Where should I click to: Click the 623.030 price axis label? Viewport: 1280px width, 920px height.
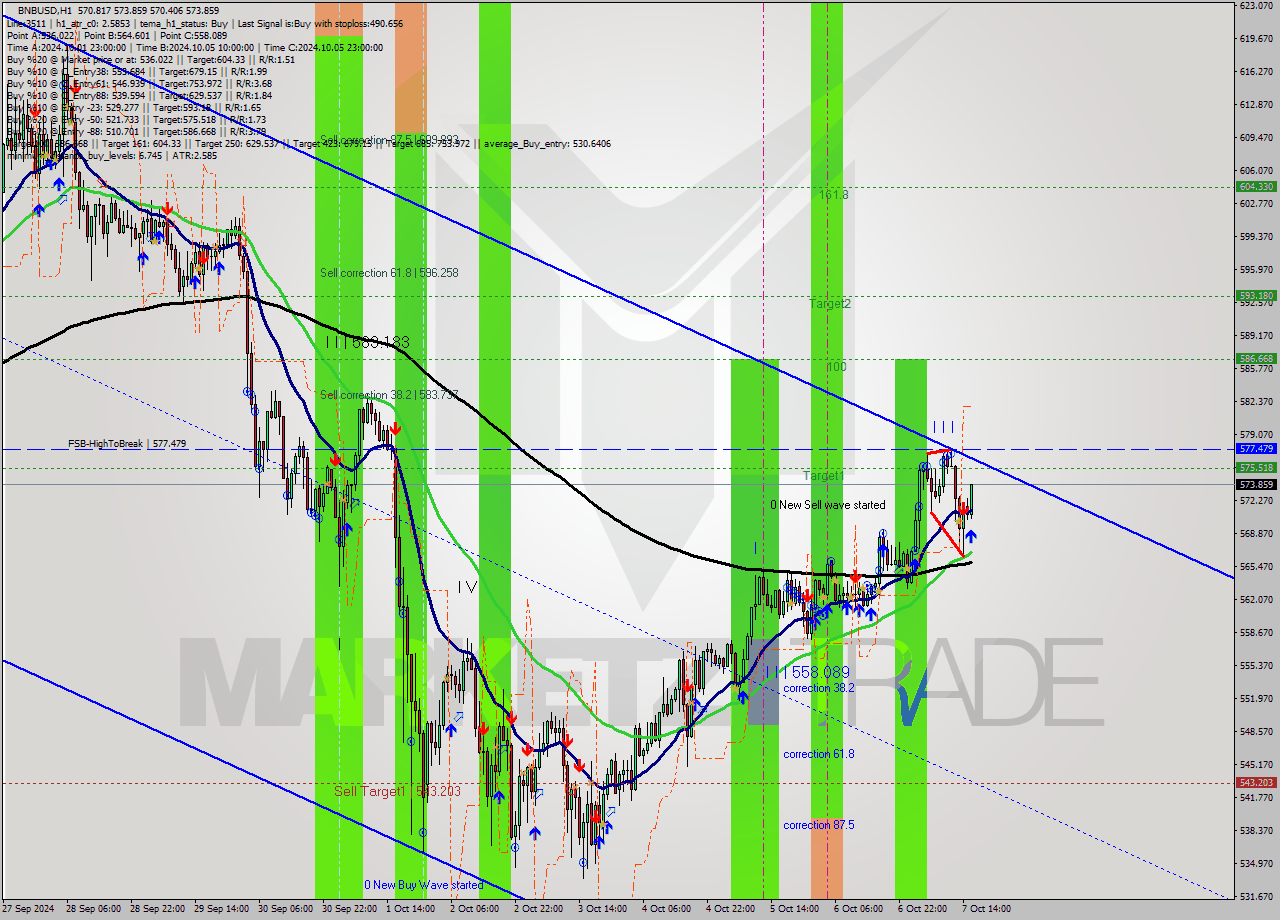coord(1256,6)
